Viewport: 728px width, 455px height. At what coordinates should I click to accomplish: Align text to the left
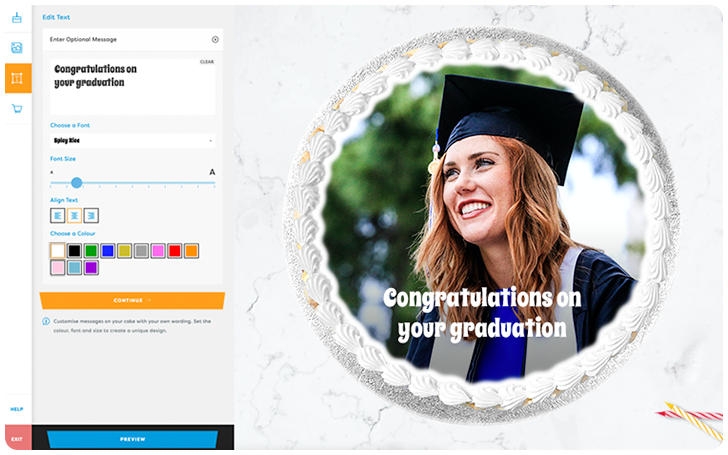58,215
